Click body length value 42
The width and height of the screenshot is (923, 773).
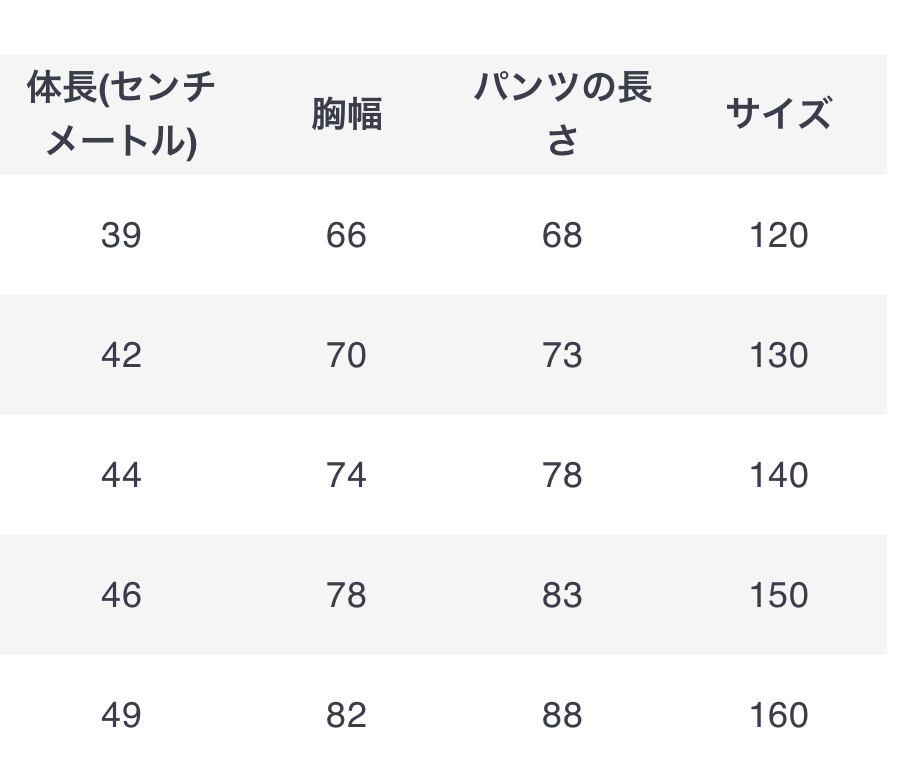click(x=121, y=356)
